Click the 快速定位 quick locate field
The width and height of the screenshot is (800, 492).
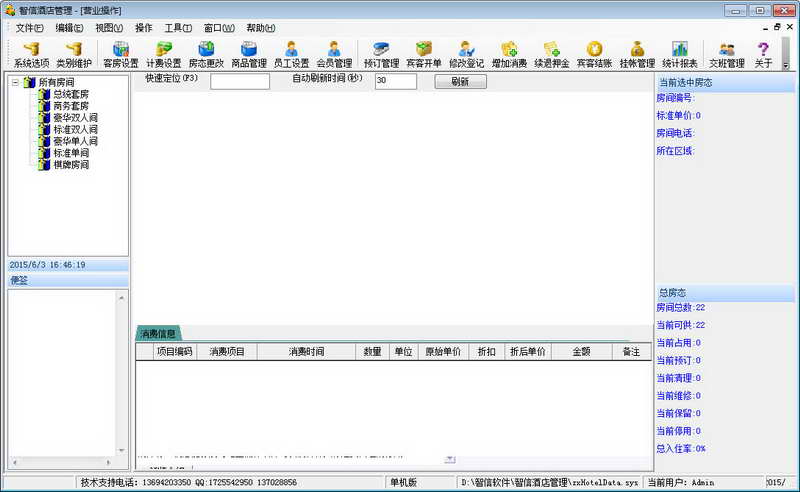click(240, 82)
